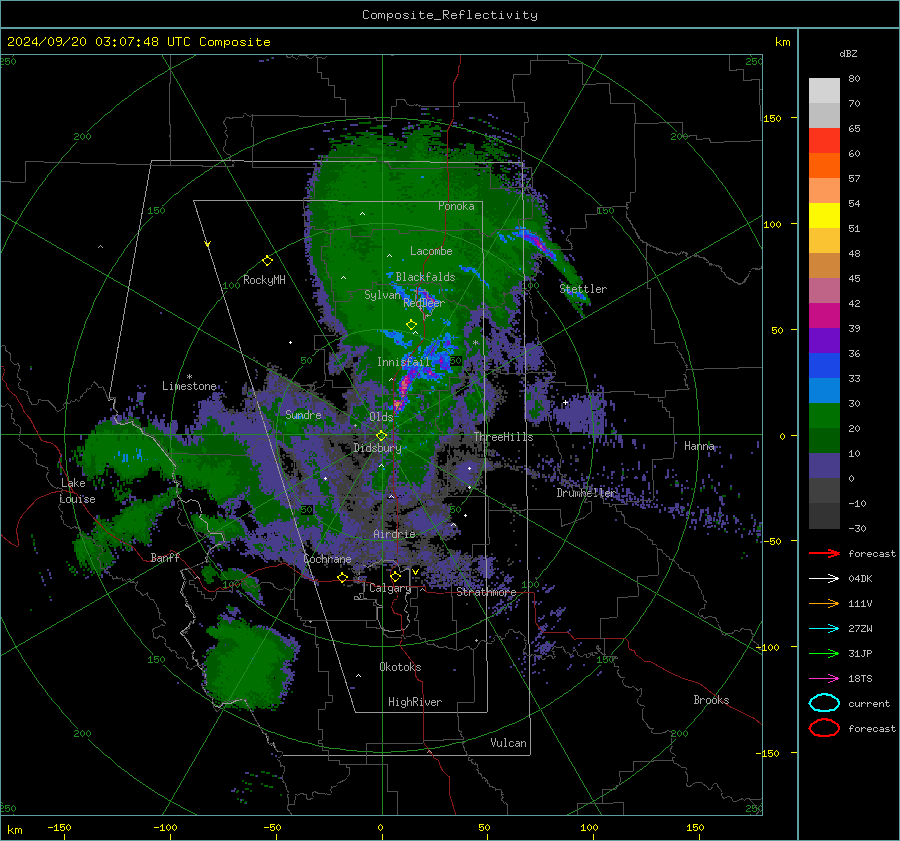Image resolution: width=900 pixels, height=841 pixels.
Task: Click the Ponoka city label
Action: coord(456,206)
